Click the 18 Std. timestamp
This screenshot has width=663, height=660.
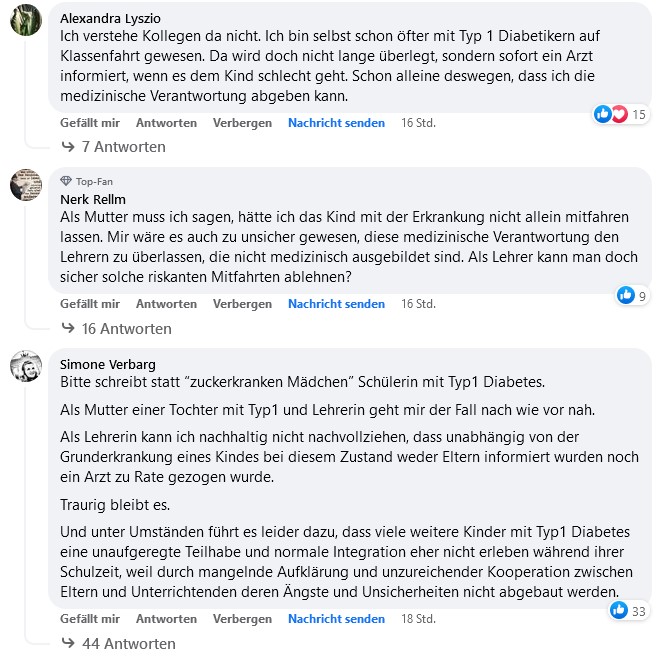click(x=418, y=619)
